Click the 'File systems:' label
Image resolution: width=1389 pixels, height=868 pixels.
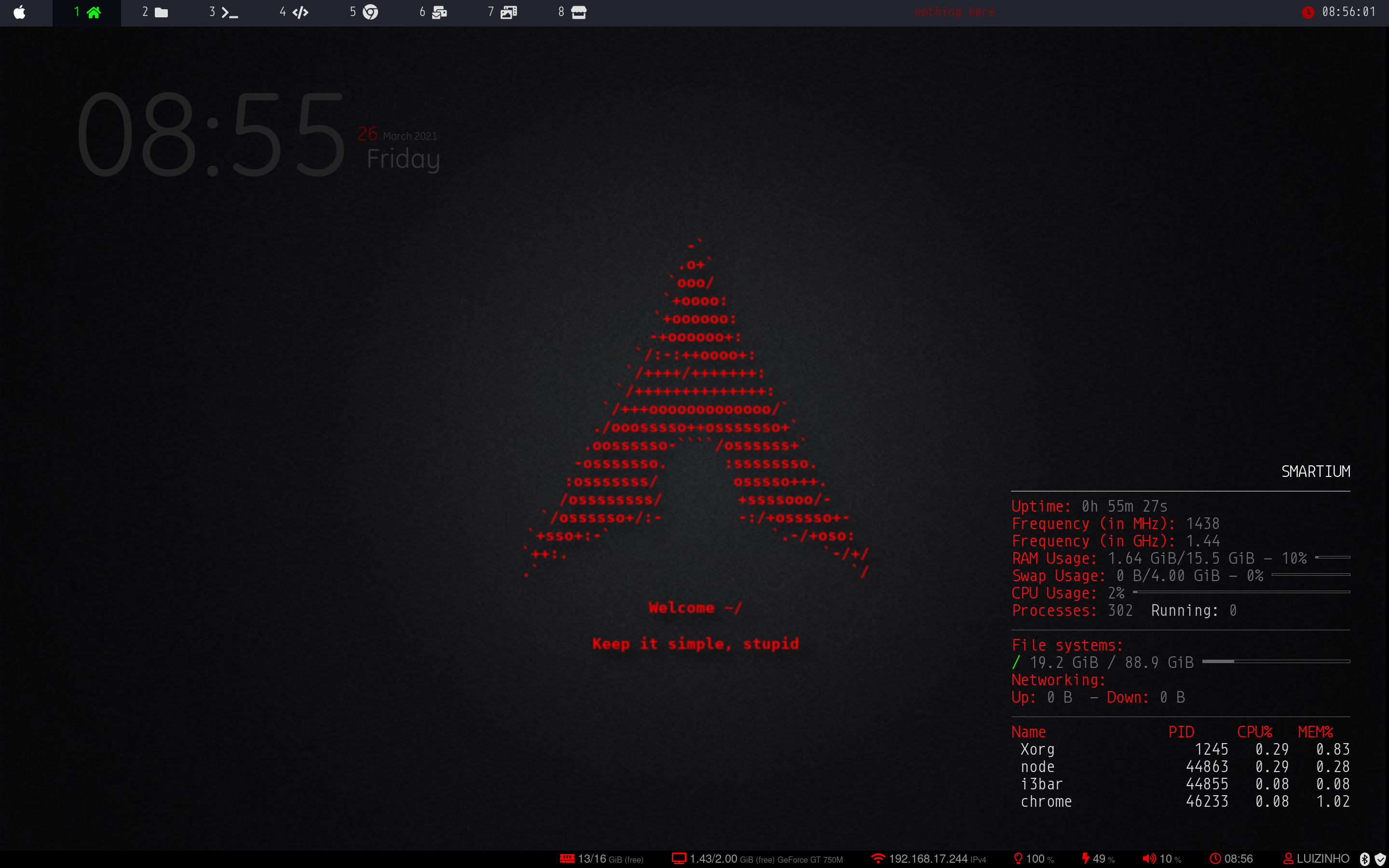coord(1068,645)
